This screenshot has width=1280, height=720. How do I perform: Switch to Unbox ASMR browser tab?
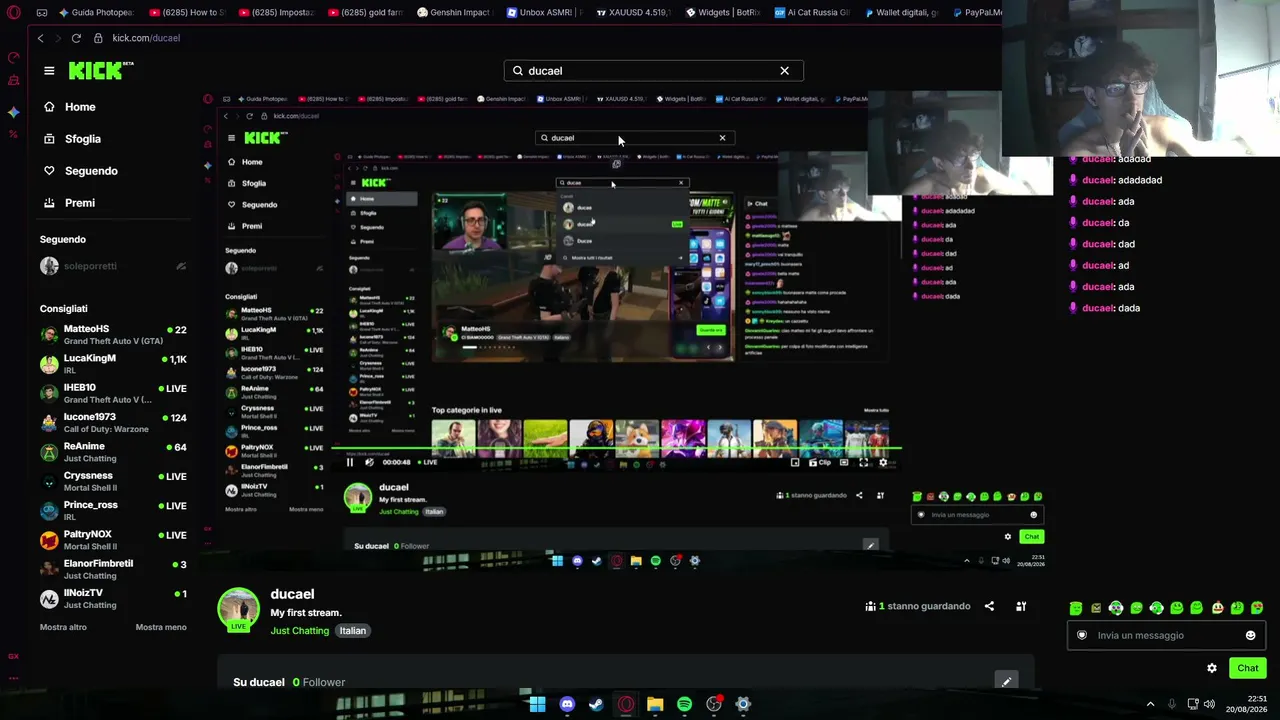click(x=543, y=13)
